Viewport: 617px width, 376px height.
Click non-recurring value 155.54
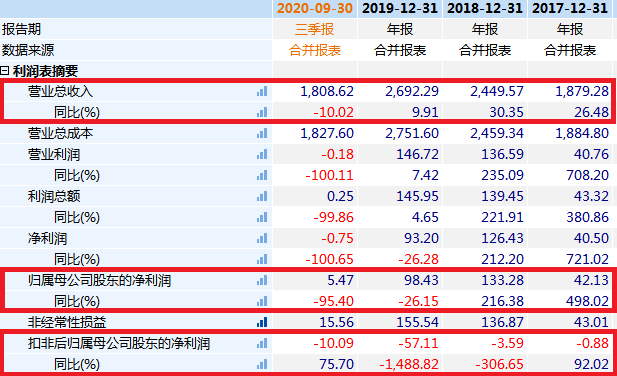point(417,323)
